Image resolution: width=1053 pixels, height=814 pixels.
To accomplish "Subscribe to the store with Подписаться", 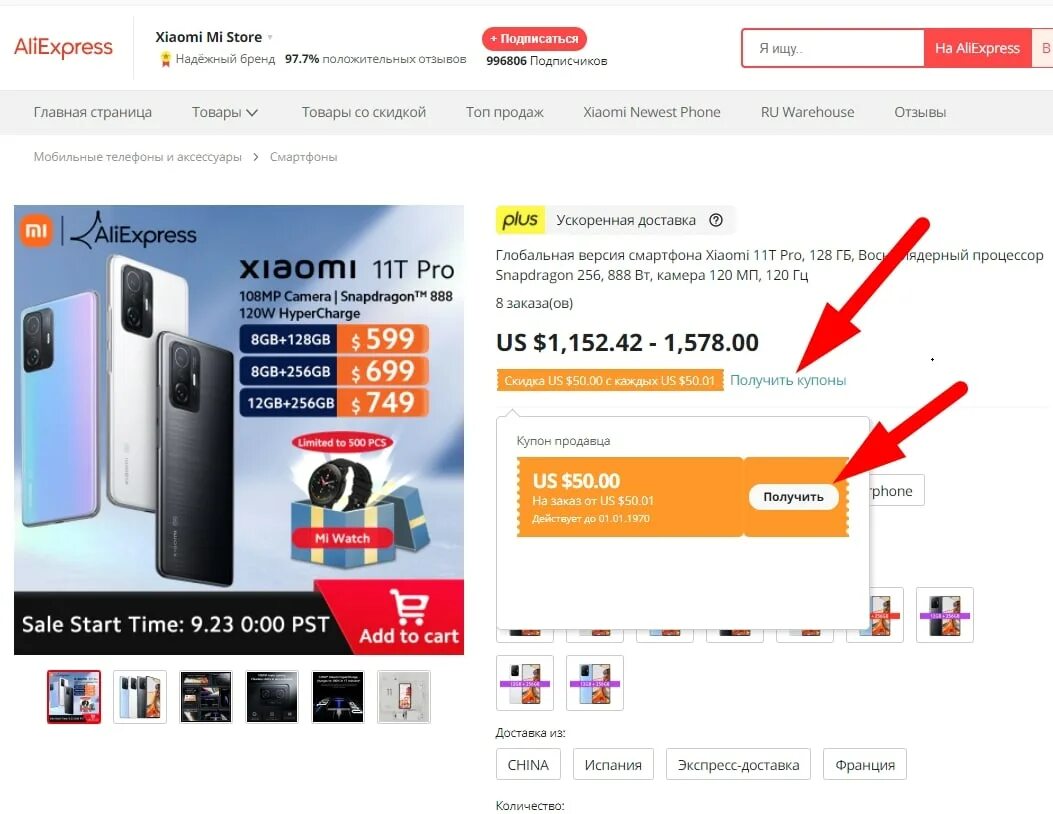I will [534, 39].
